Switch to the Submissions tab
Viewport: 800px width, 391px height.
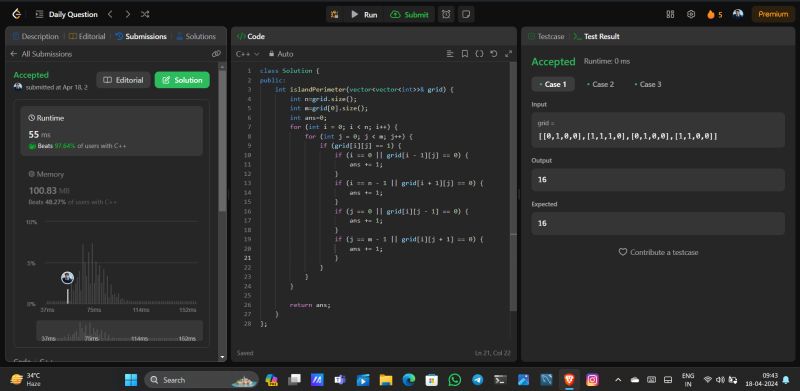(x=141, y=36)
